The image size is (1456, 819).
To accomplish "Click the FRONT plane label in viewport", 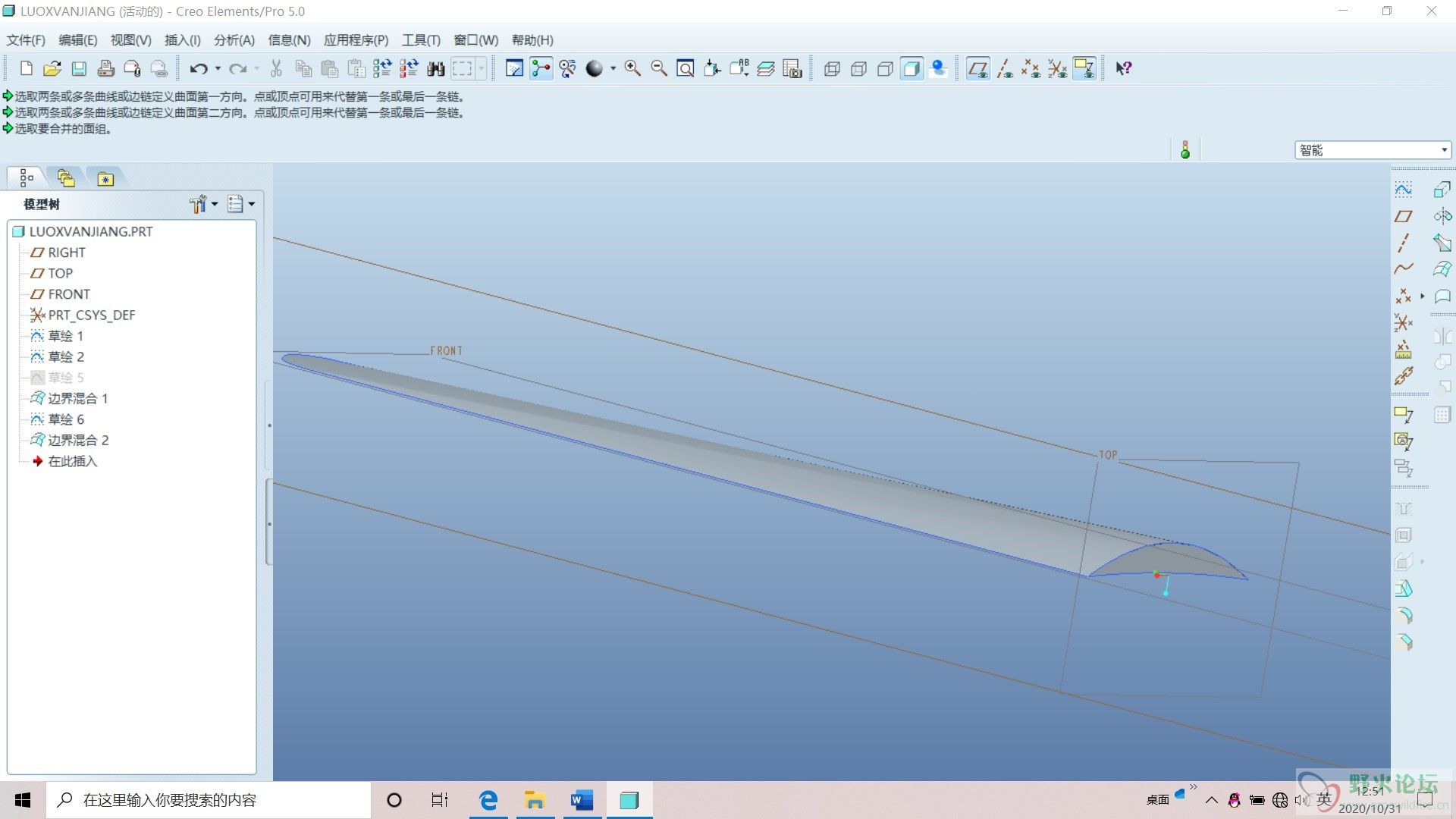I will coord(446,350).
